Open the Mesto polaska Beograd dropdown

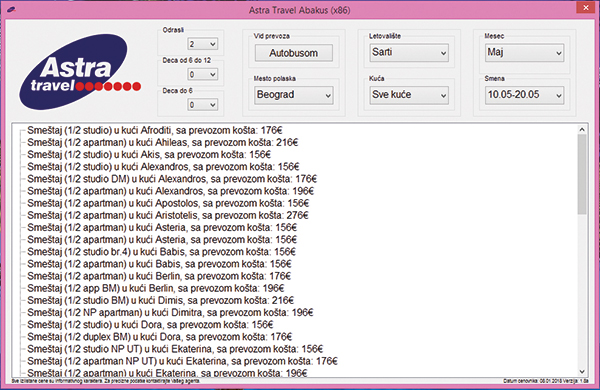tap(293, 95)
